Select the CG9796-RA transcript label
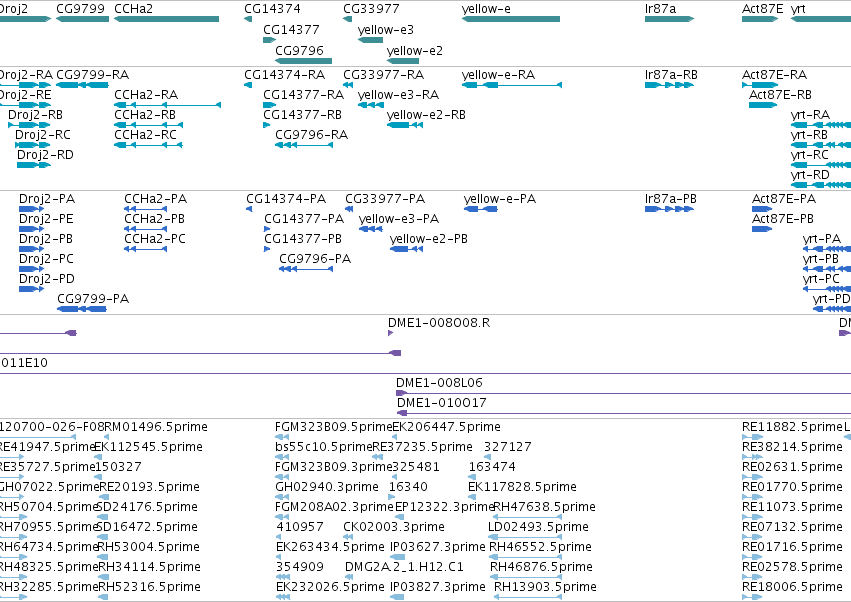 pyautogui.click(x=312, y=135)
